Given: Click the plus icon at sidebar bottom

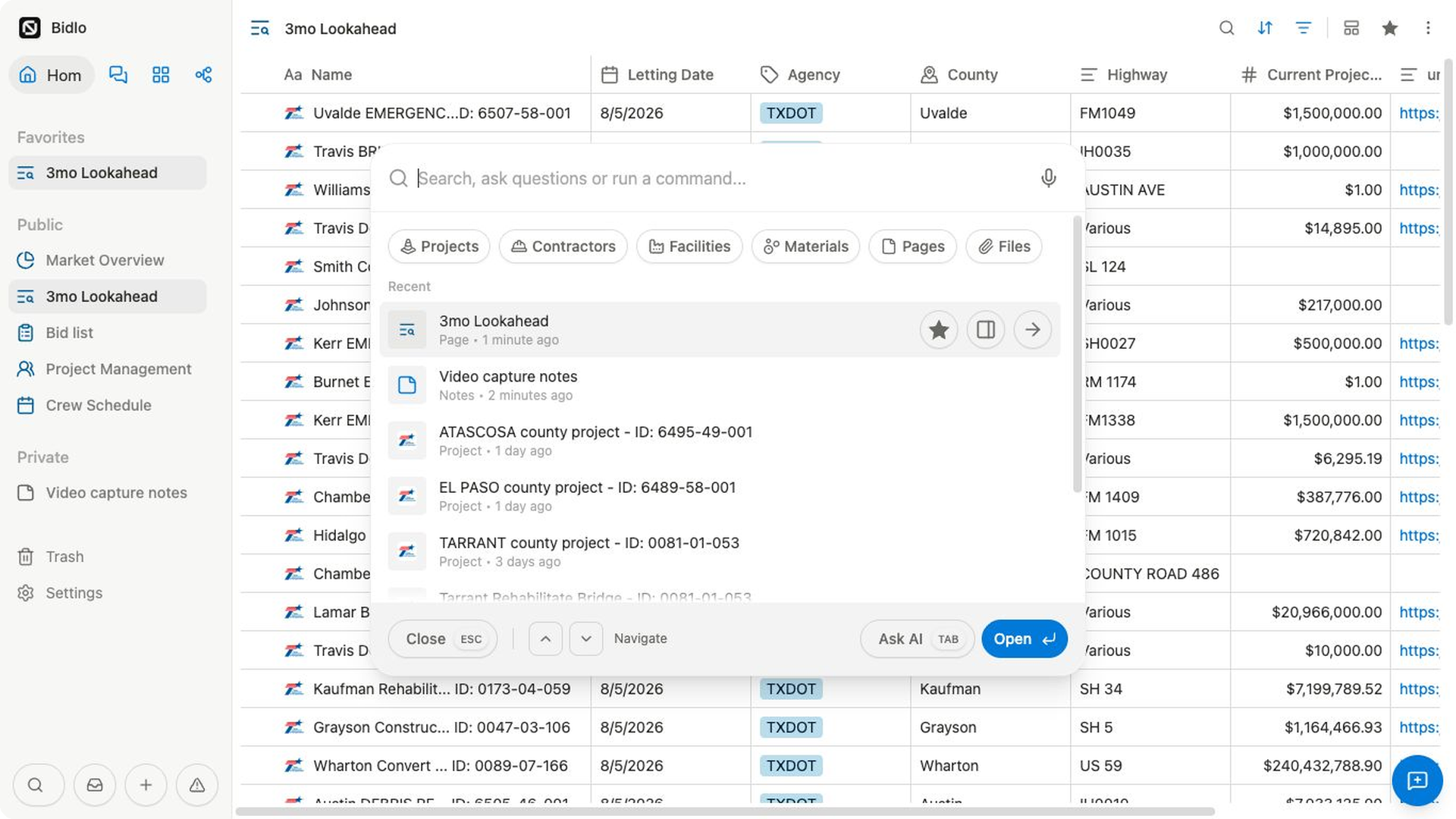Looking at the screenshot, I should [x=146, y=785].
